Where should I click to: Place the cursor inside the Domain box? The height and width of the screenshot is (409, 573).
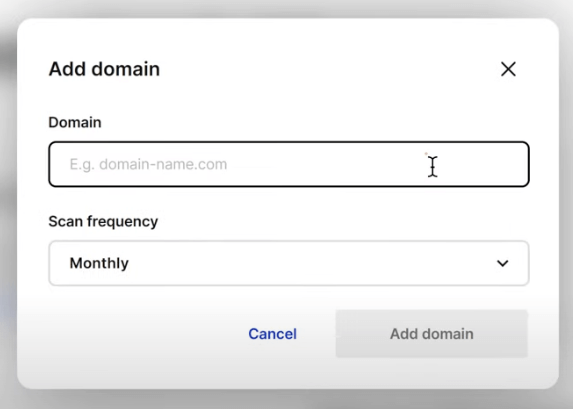(x=289, y=164)
